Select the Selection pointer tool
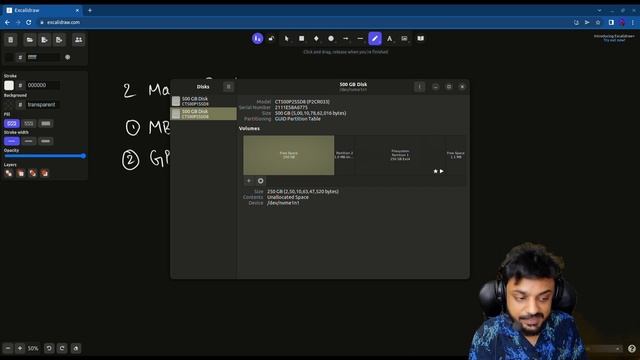The width and height of the screenshot is (640, 360). pos(287,38)
